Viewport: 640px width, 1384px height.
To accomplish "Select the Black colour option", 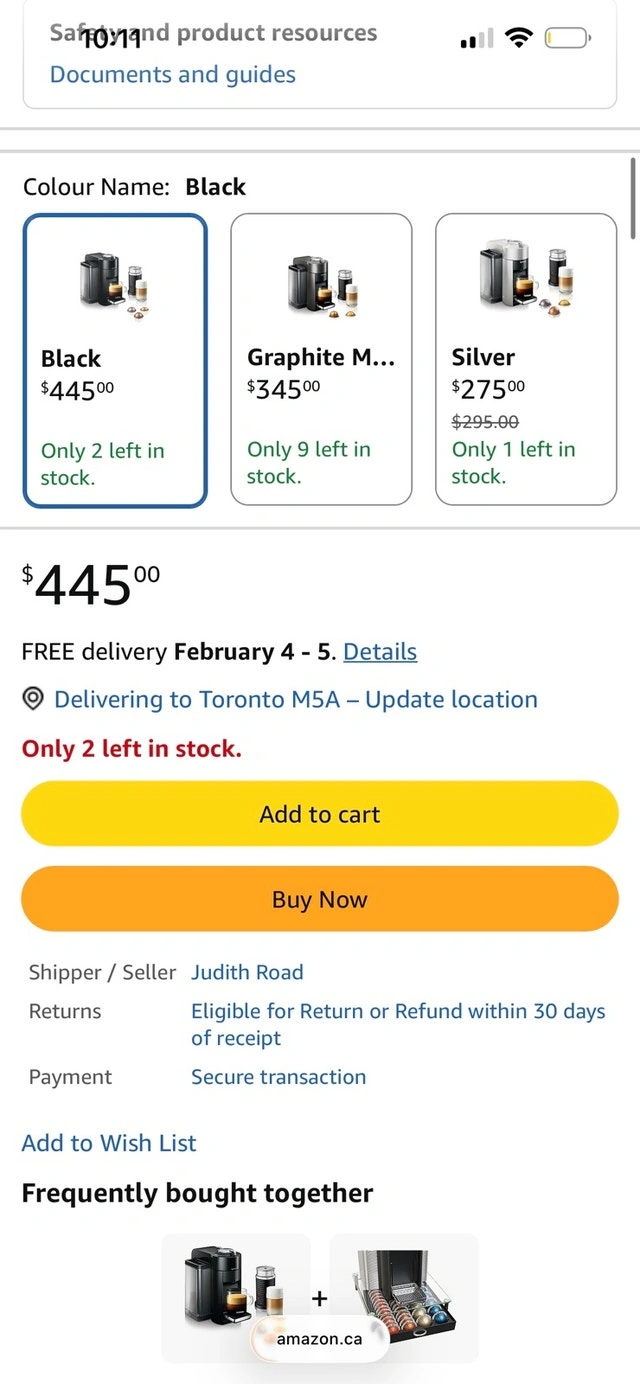I will (115, 360).
